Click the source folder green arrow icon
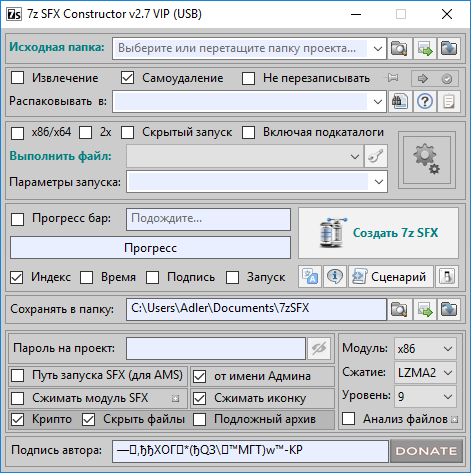Screen dimensions: 471x473 pos(425,49)
